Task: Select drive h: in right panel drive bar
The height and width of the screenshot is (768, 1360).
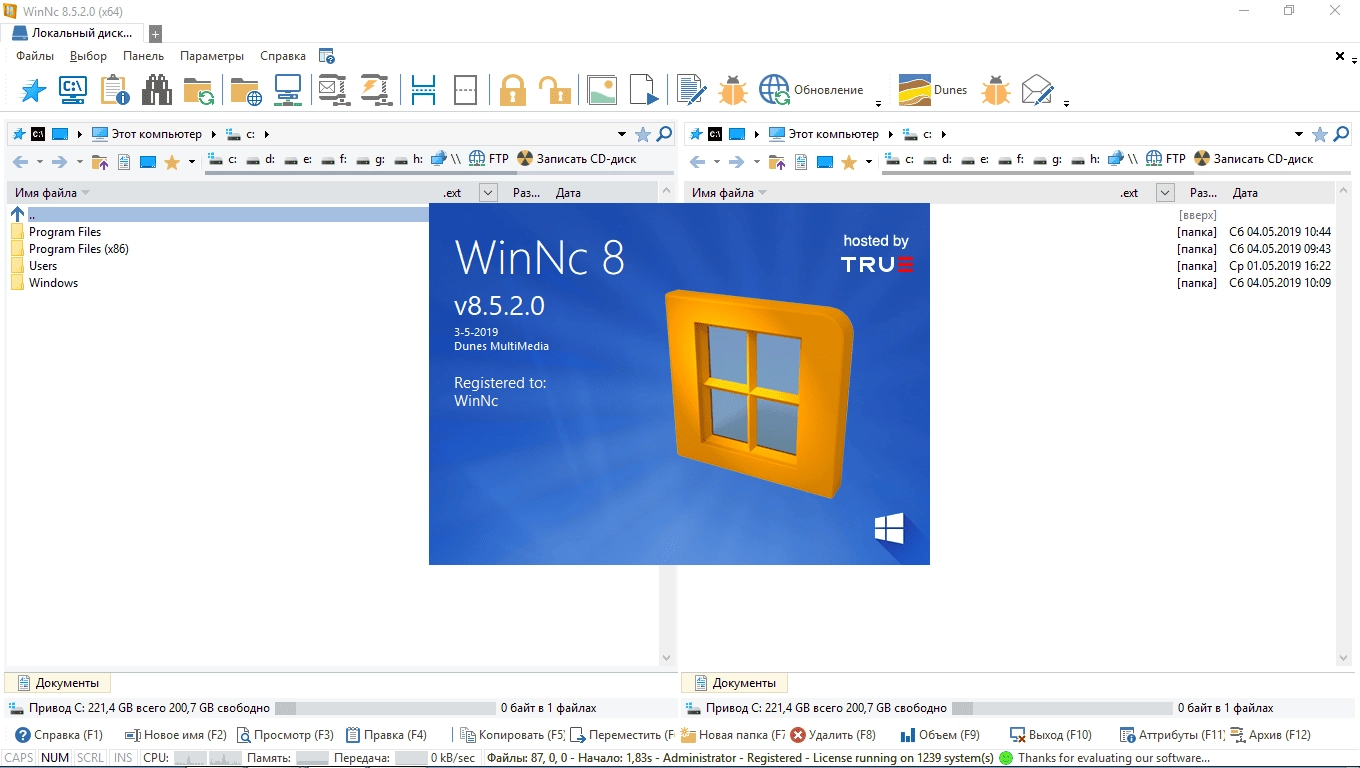Action: pos(1088,159)
